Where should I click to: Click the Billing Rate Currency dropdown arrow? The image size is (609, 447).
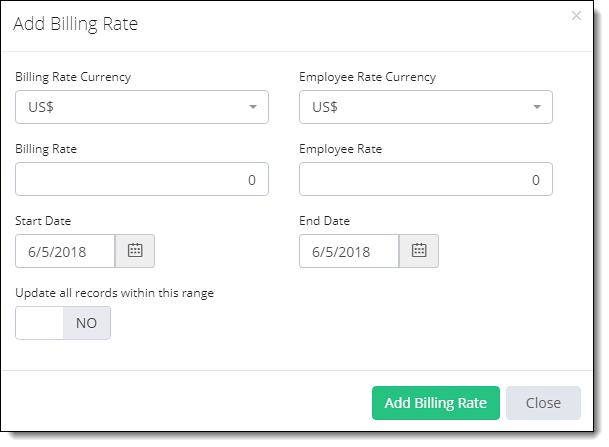point(253,107)
